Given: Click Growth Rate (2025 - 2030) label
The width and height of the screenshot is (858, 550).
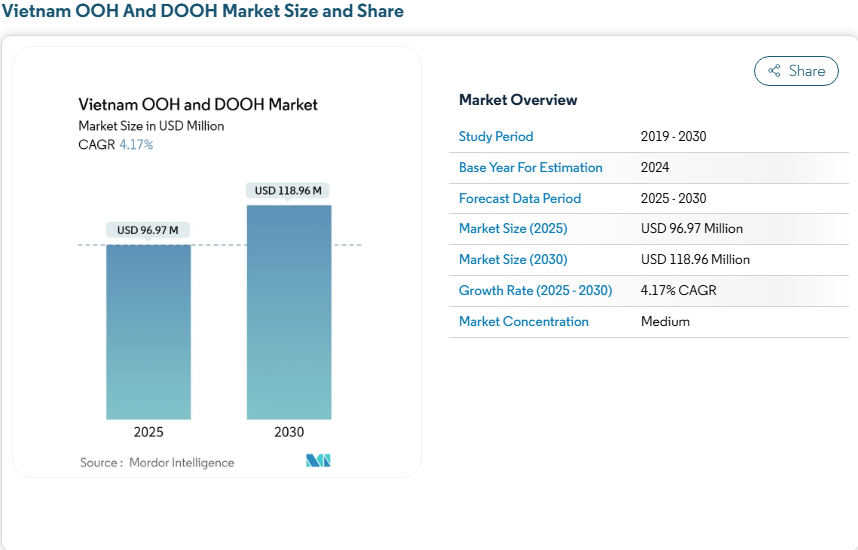Looking at the screenshot, I should coord(535,291).
